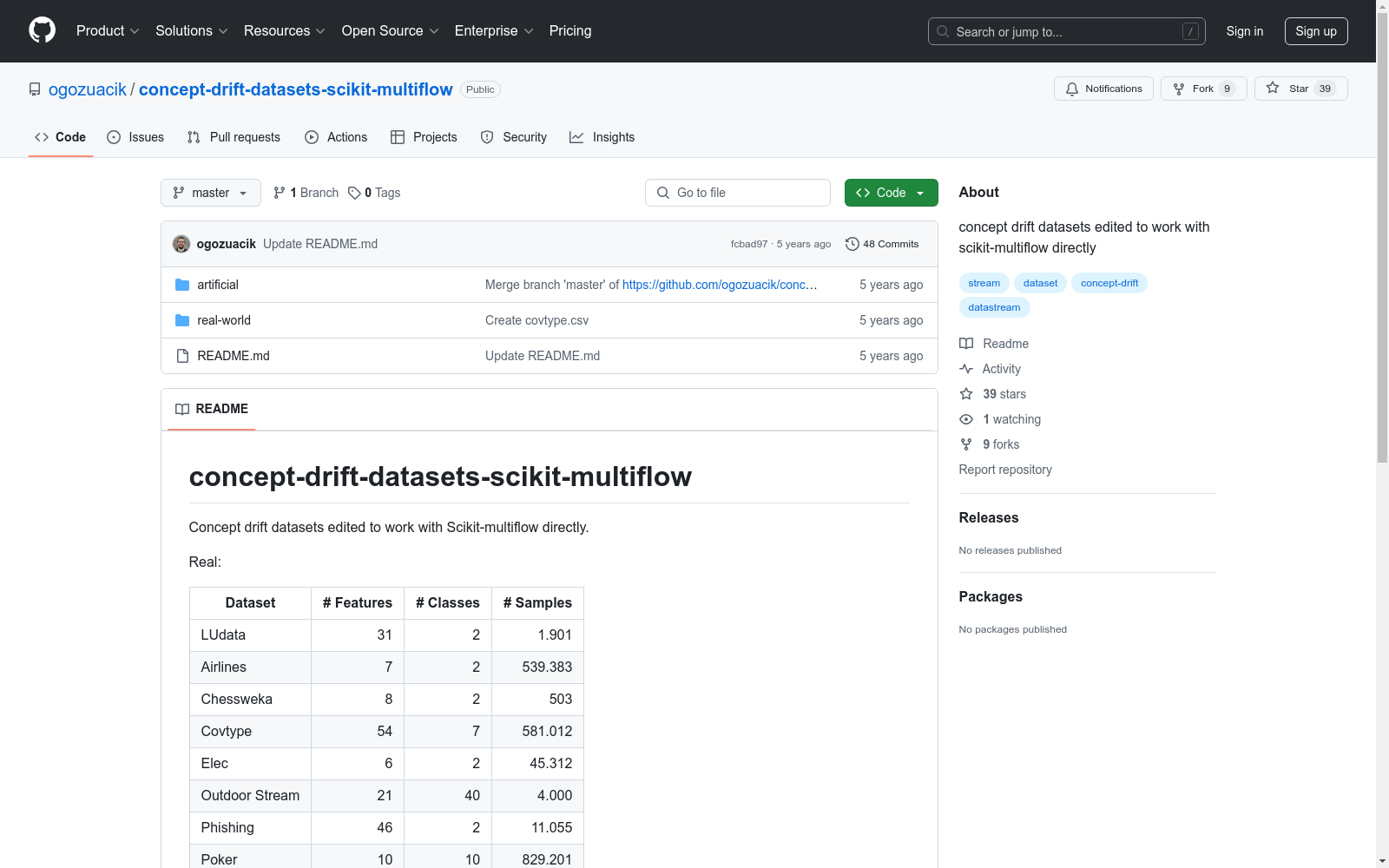
Task: Click the Create covtype.csv commit message
Action: tap(537, 320)
